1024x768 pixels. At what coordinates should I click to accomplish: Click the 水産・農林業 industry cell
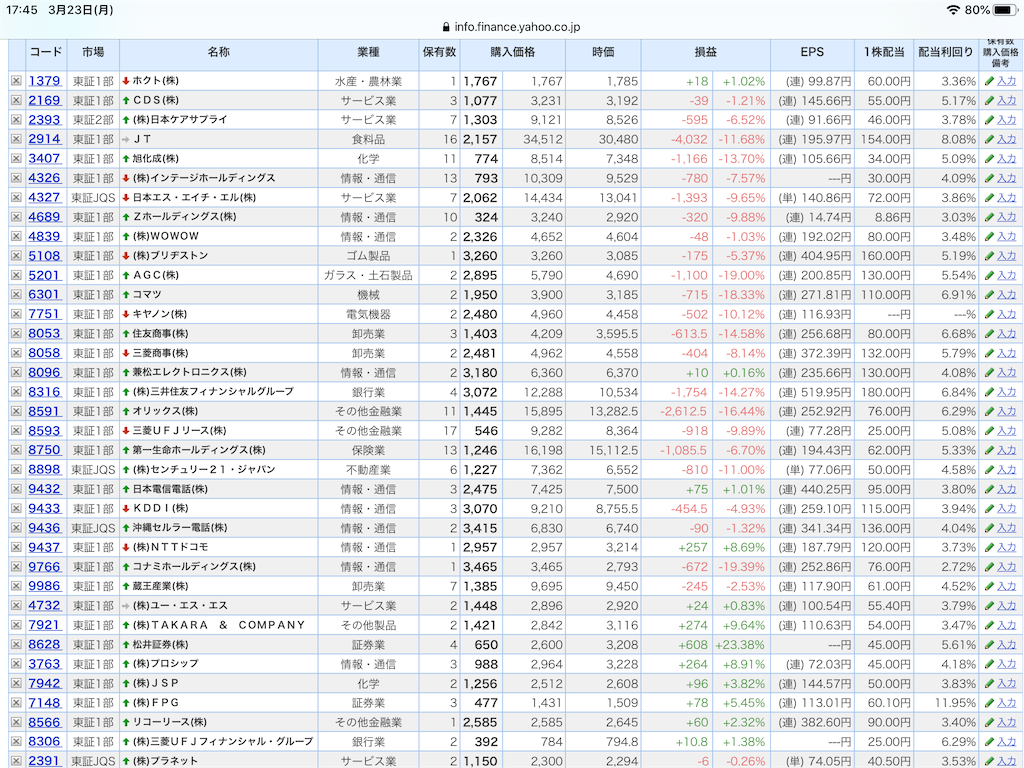click(368, 81)
